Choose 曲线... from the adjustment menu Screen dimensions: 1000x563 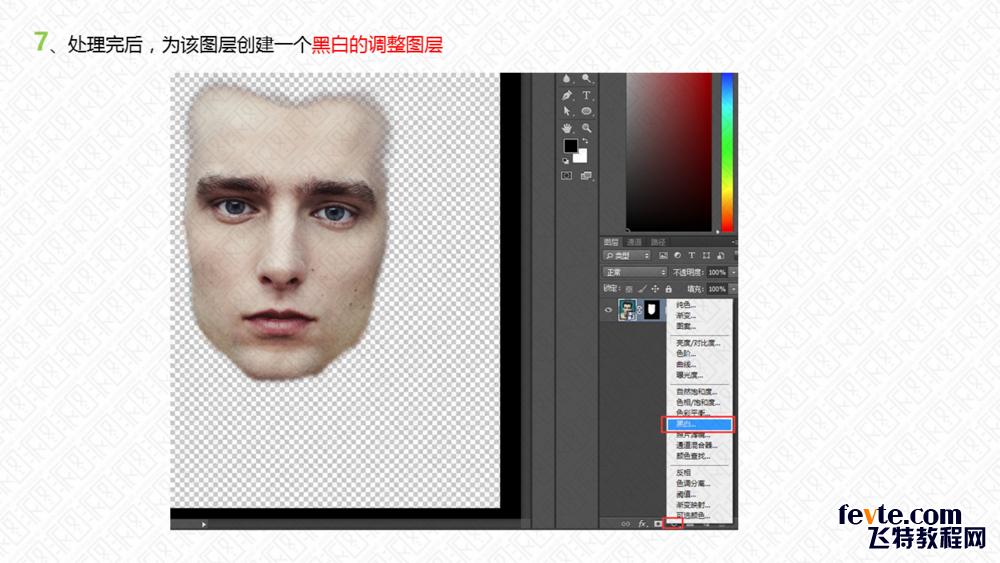[x=686, y=364]
